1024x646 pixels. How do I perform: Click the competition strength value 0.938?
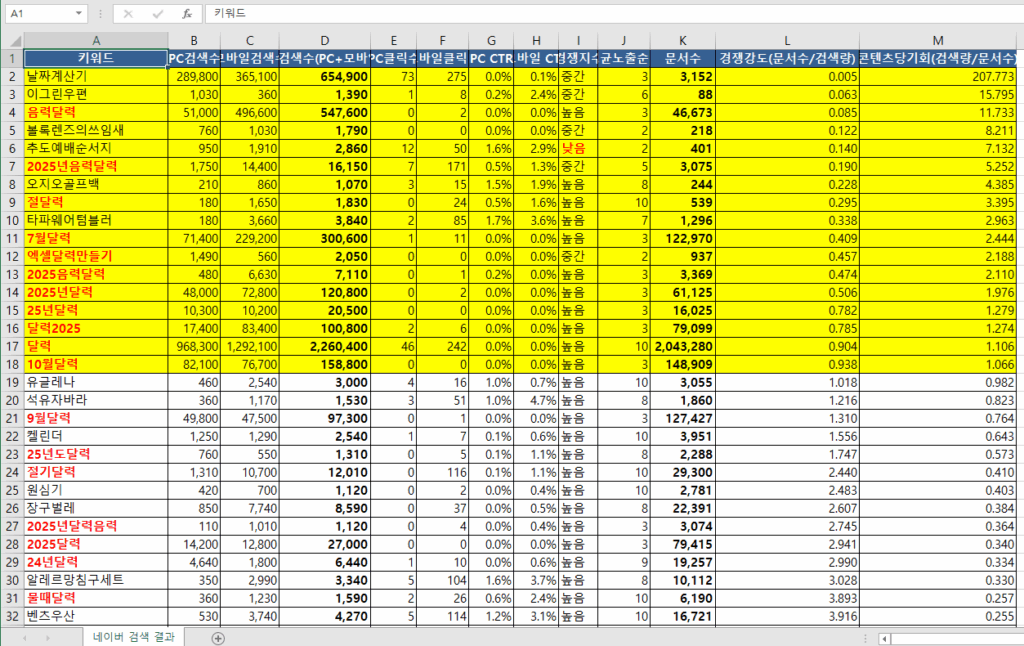[x=787, y=364]
